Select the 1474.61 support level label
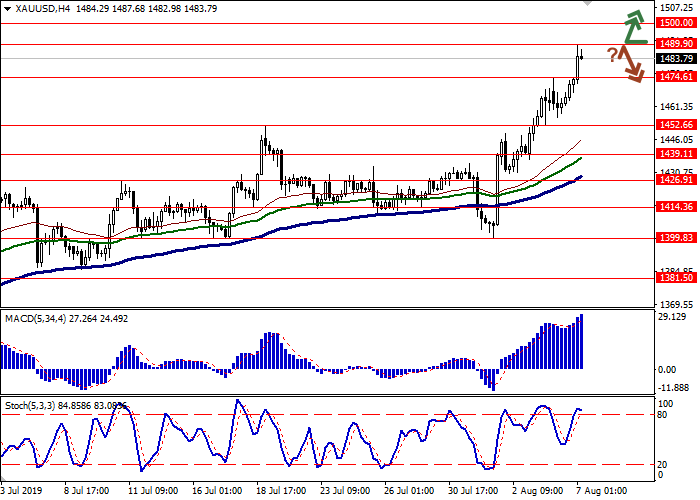 click(x=670, y=77)
